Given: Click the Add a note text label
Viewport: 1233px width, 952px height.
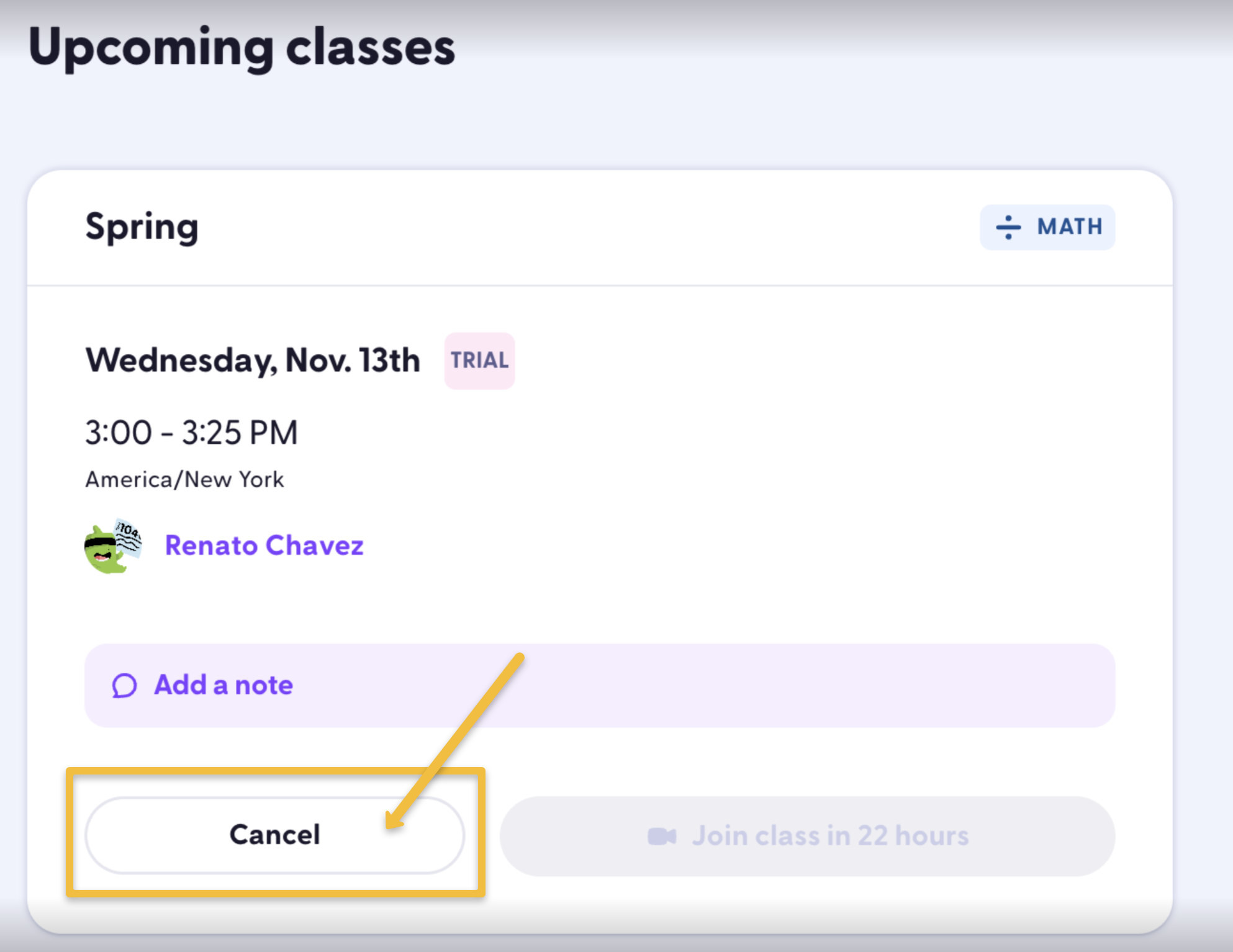Looking at the screenshot, I should coord(224,685).
